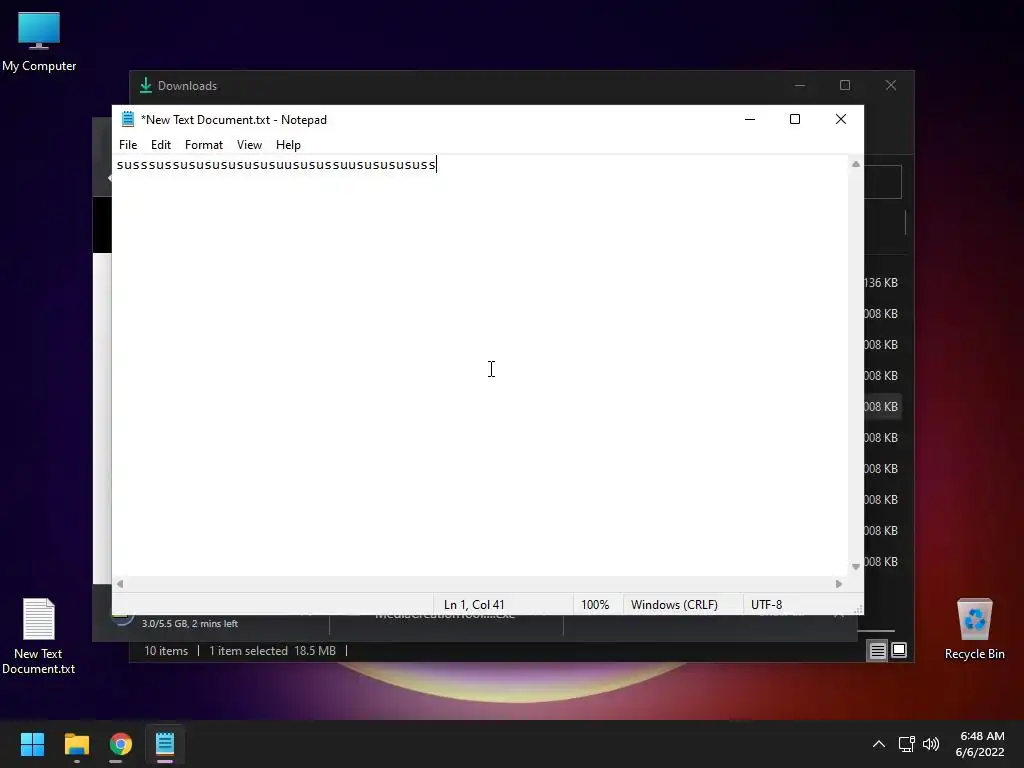Click the UTF-8 encoding status entry

(767, 605)
